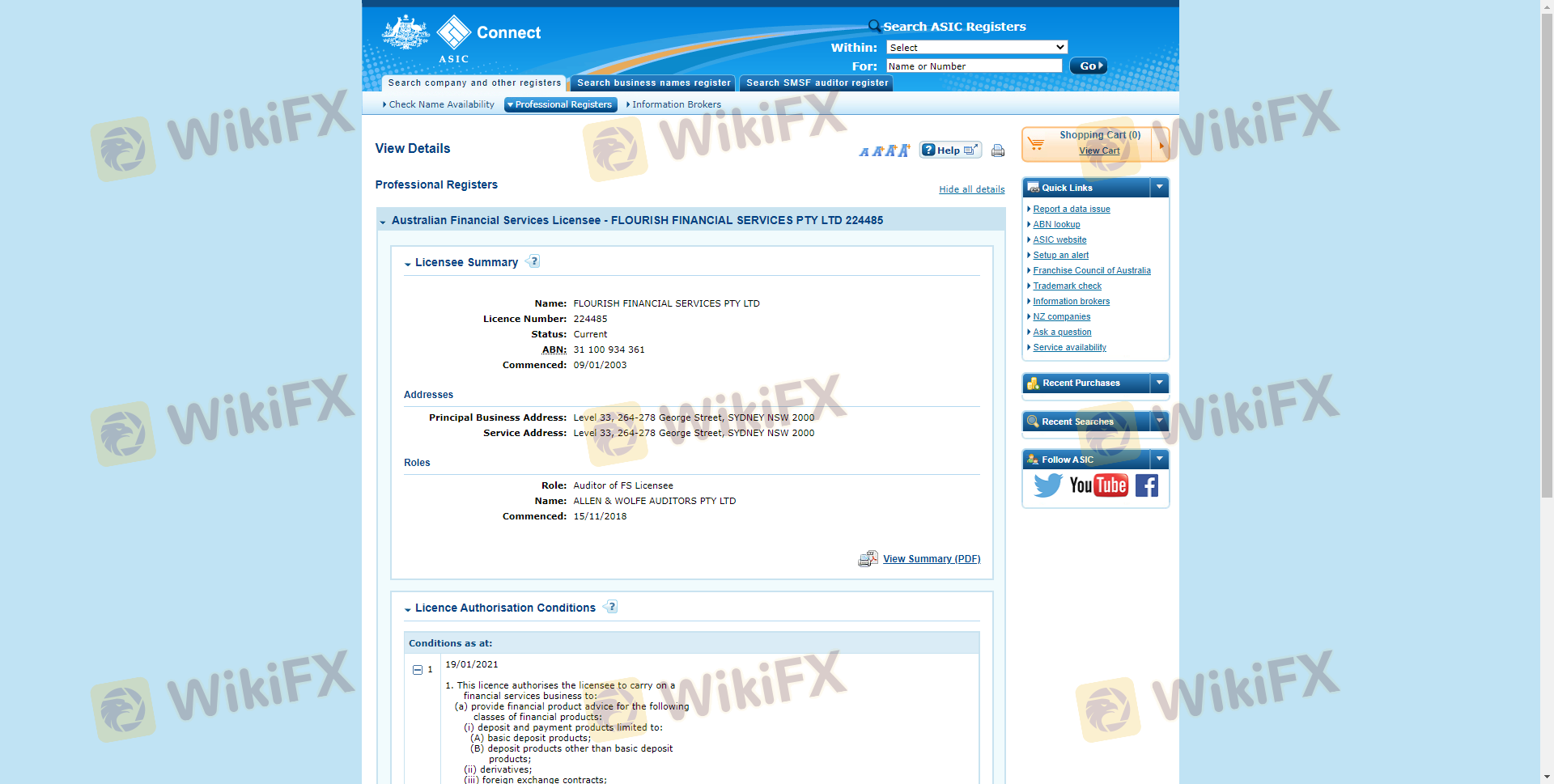Open Franchise Council of Australia link
The height and width of the screenshot is (784, 1554).
pos(1092,270)
